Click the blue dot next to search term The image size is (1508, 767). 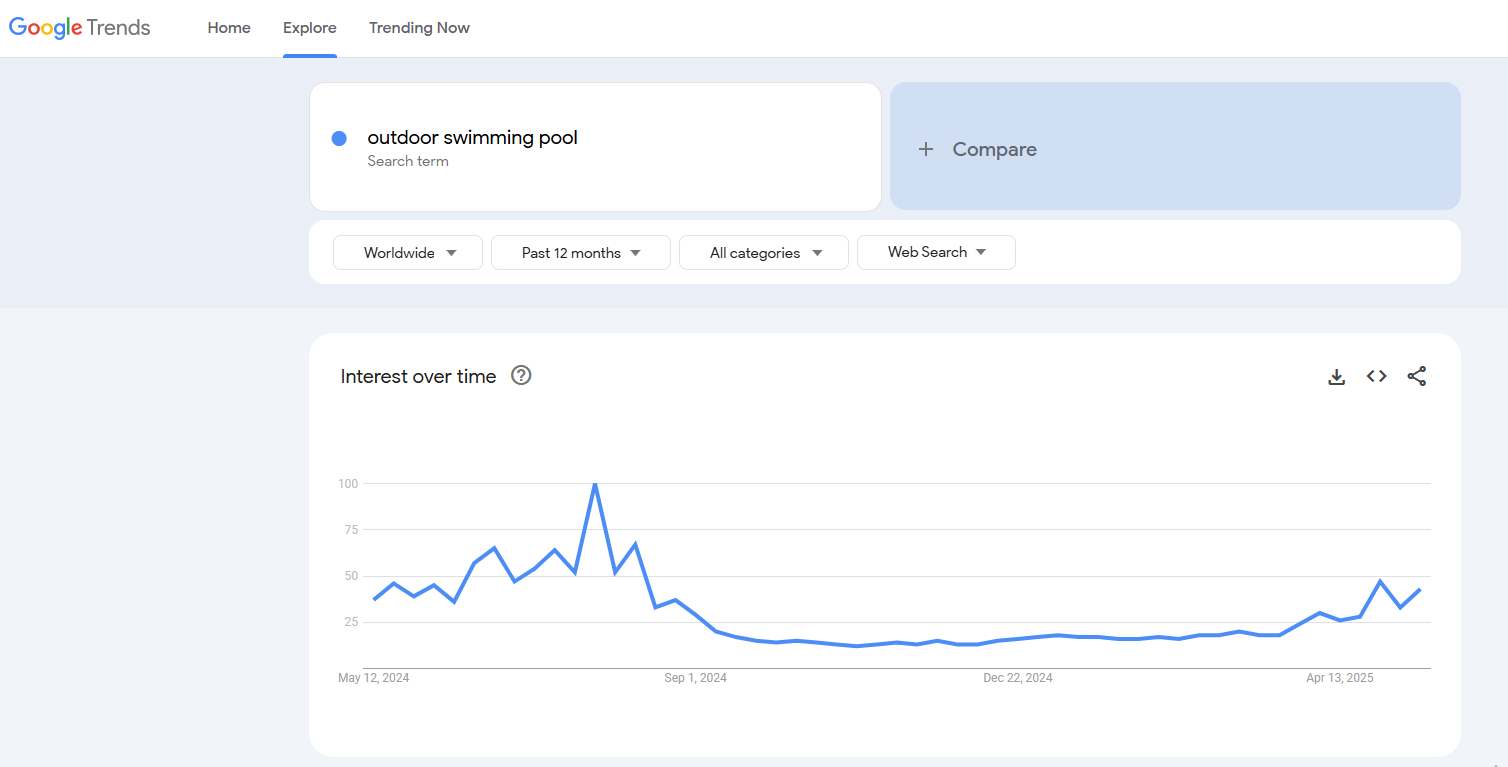[339, 138]
